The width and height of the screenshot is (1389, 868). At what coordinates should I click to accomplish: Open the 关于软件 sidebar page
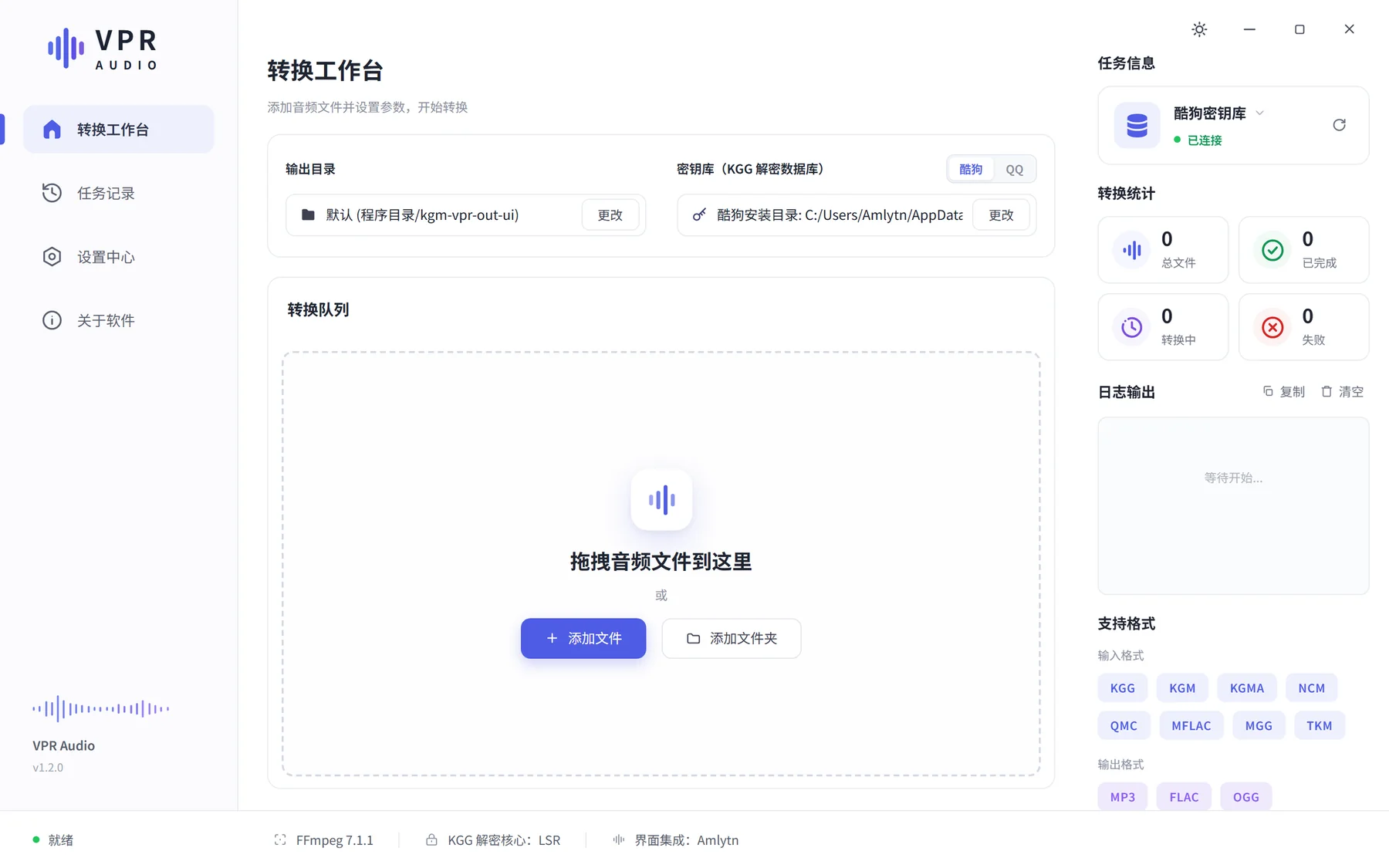[119, 320]
